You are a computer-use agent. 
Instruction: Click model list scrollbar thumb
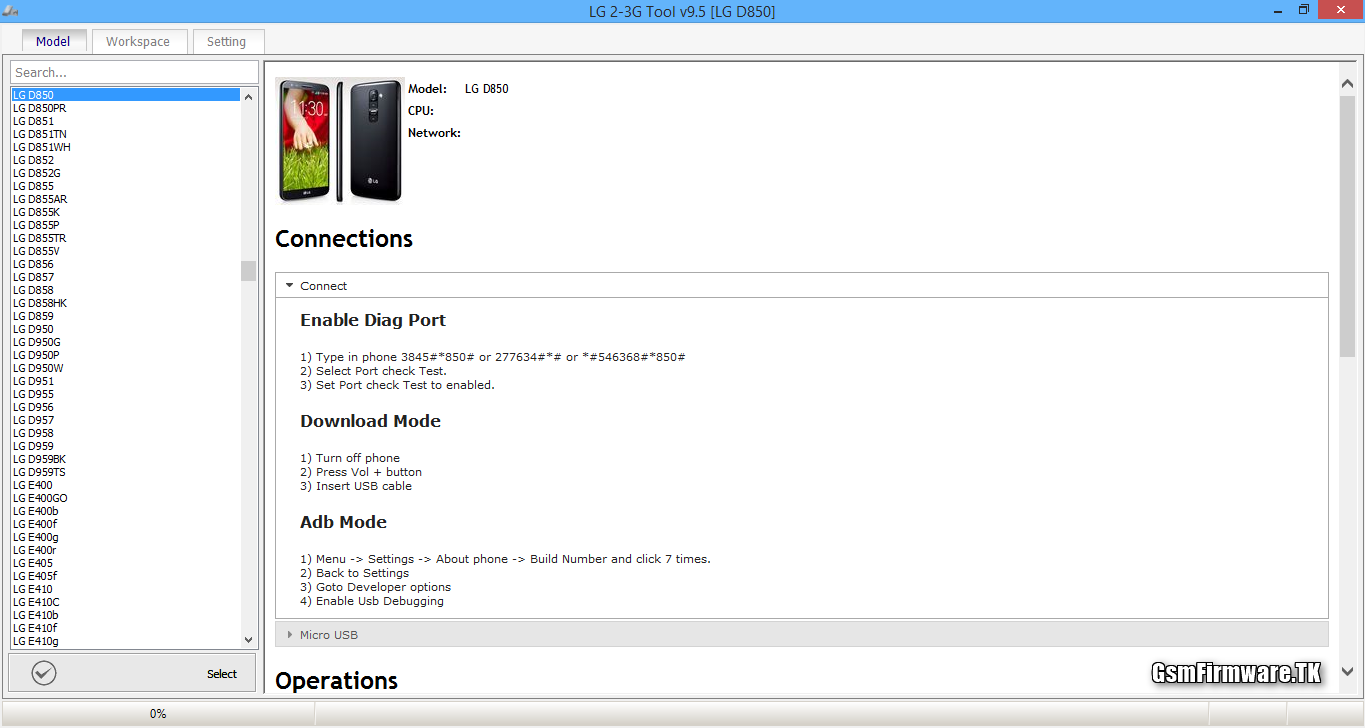point(249,271)
